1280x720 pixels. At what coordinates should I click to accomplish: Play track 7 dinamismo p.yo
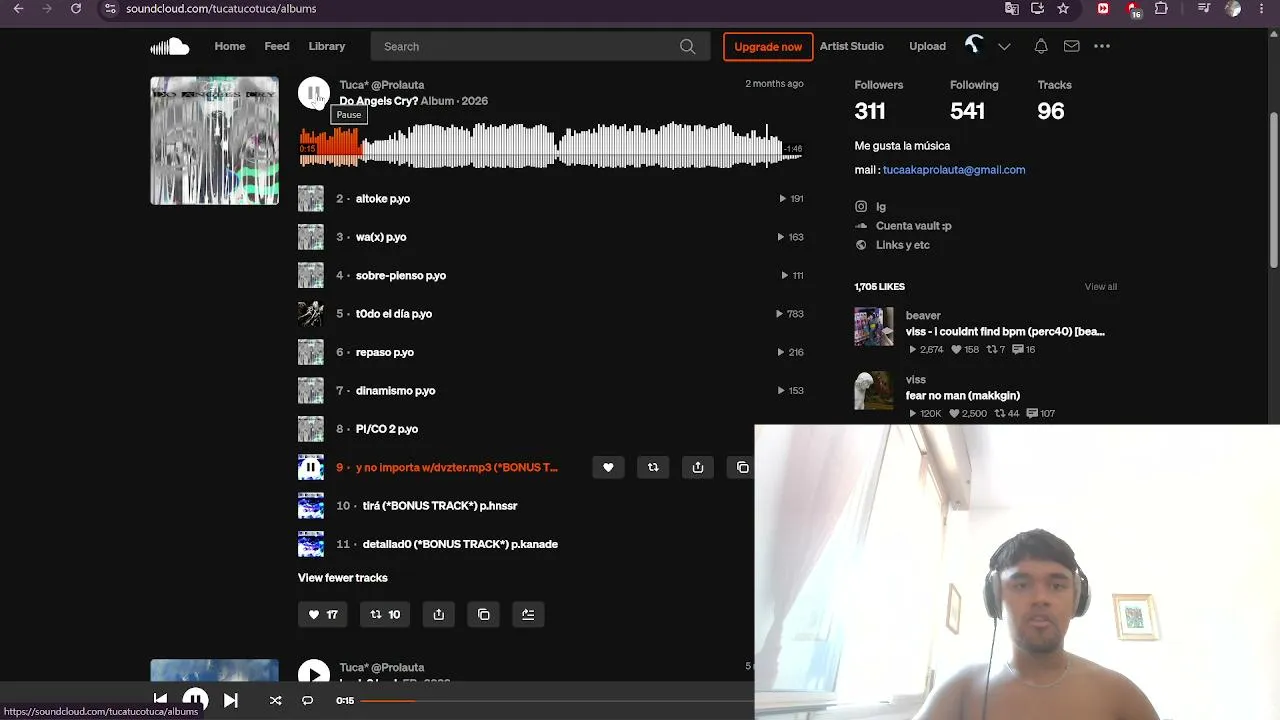click(x=396, y=391)
